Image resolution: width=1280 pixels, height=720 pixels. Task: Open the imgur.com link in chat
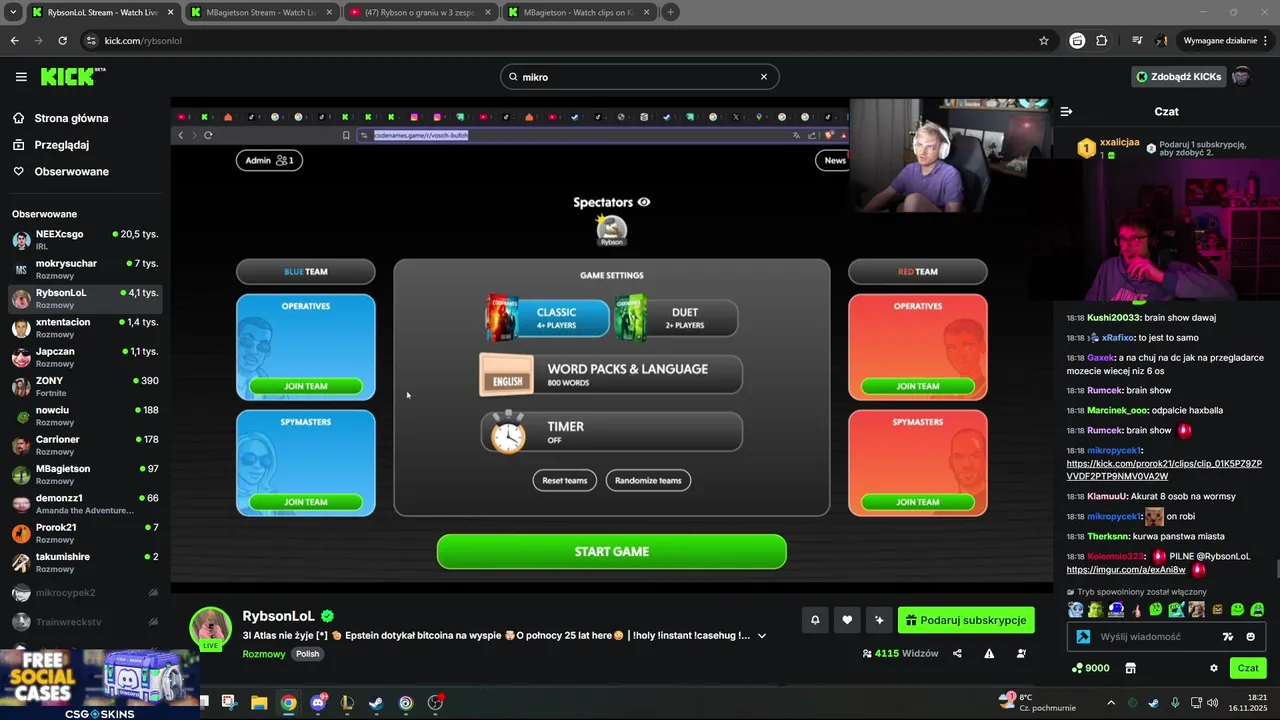tap(1126, 570)
